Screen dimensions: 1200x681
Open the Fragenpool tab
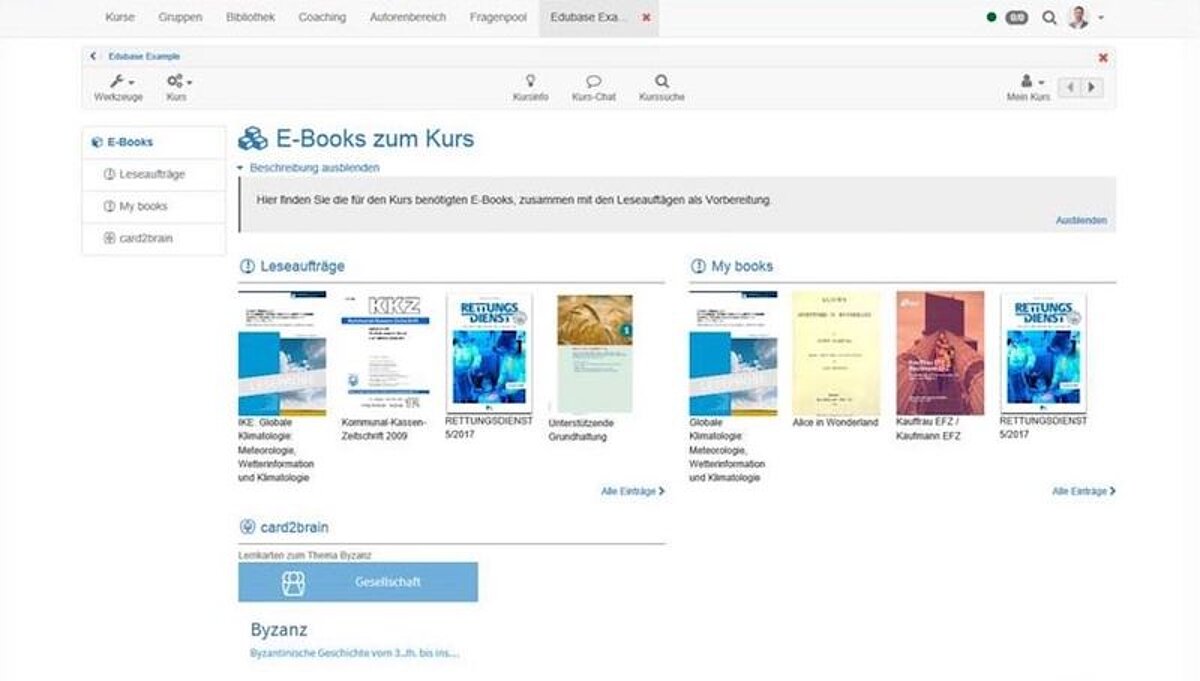click(498, 18)
